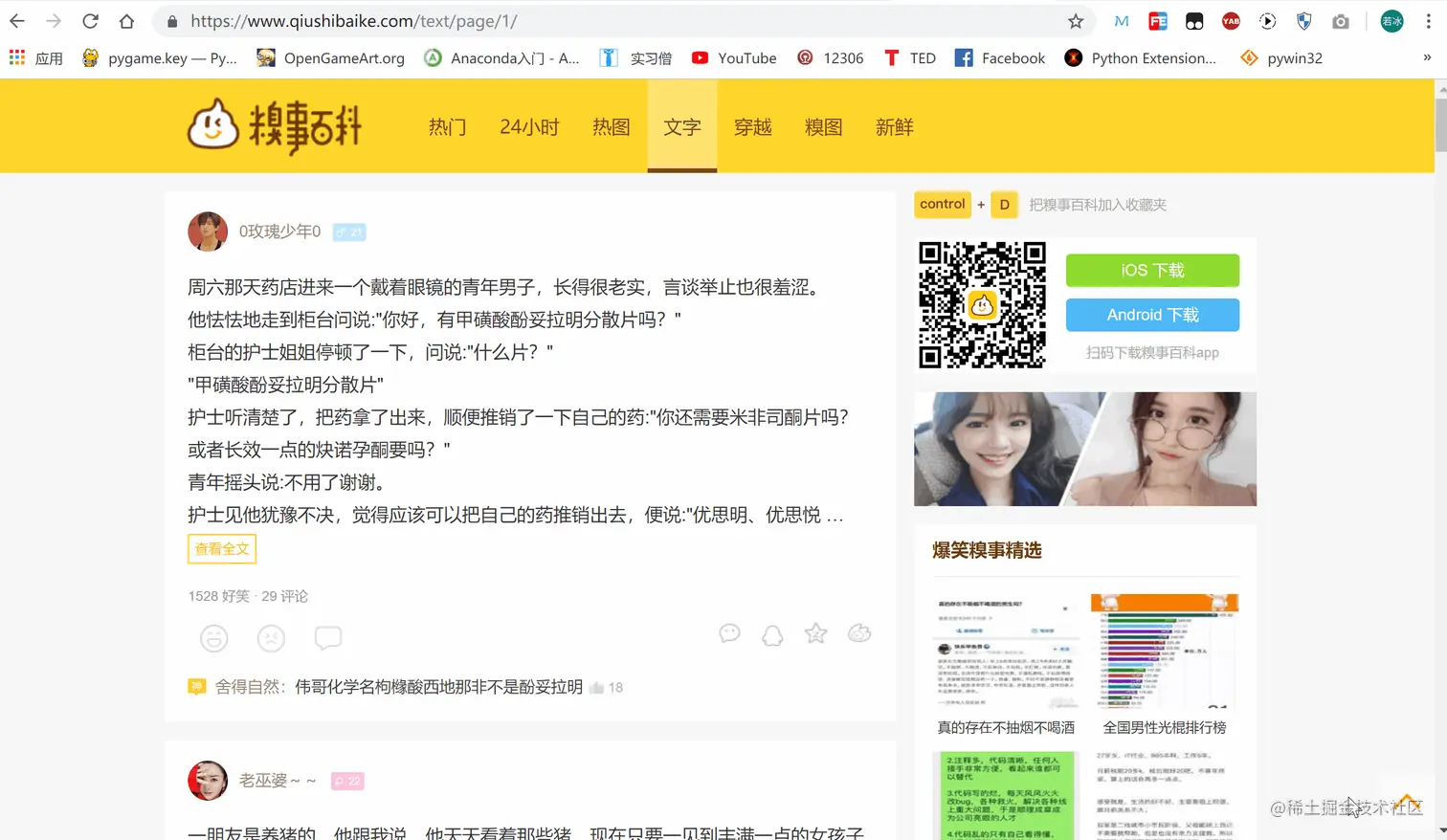The height and width of the screenshot is (840, 1447).
Task: Open the camera screenshot extension icon
Action: pyautogui.click(x=1341, y=20)
